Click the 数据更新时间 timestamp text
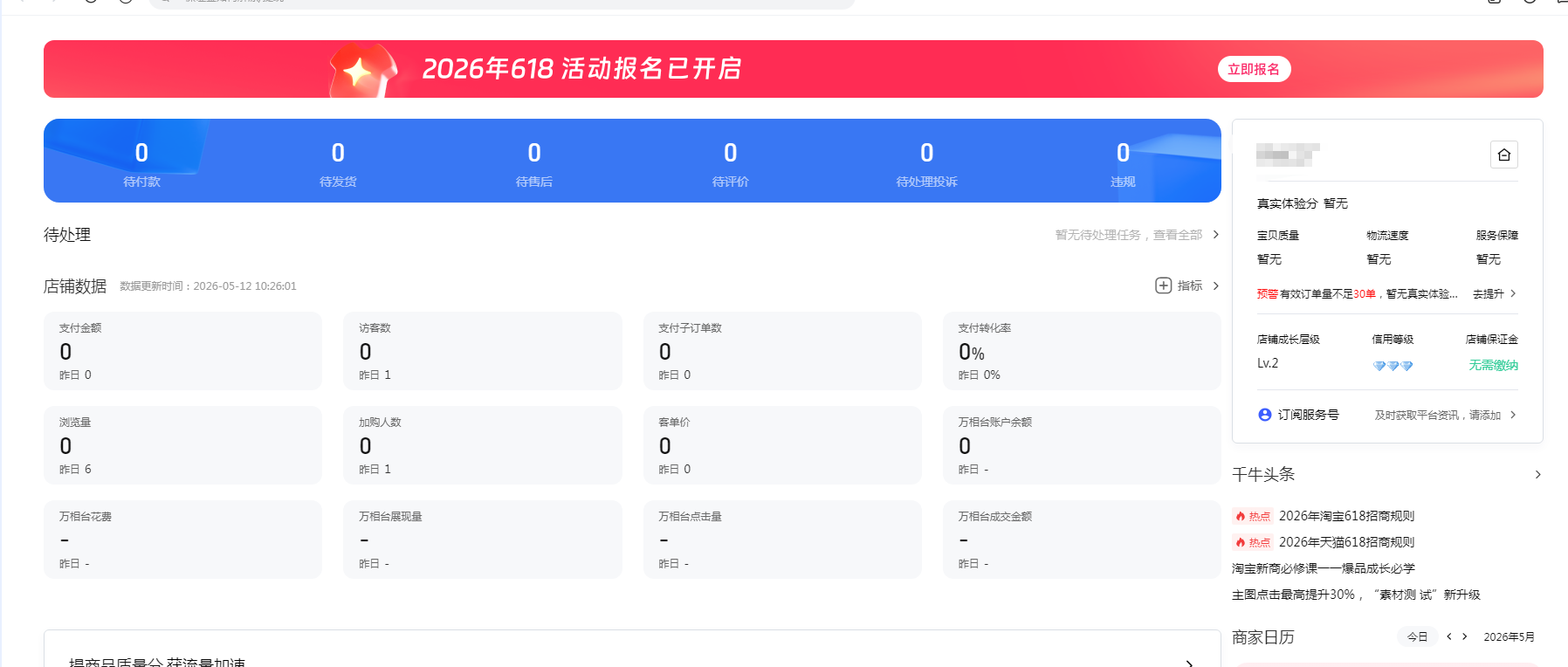 tap(208, 286)
